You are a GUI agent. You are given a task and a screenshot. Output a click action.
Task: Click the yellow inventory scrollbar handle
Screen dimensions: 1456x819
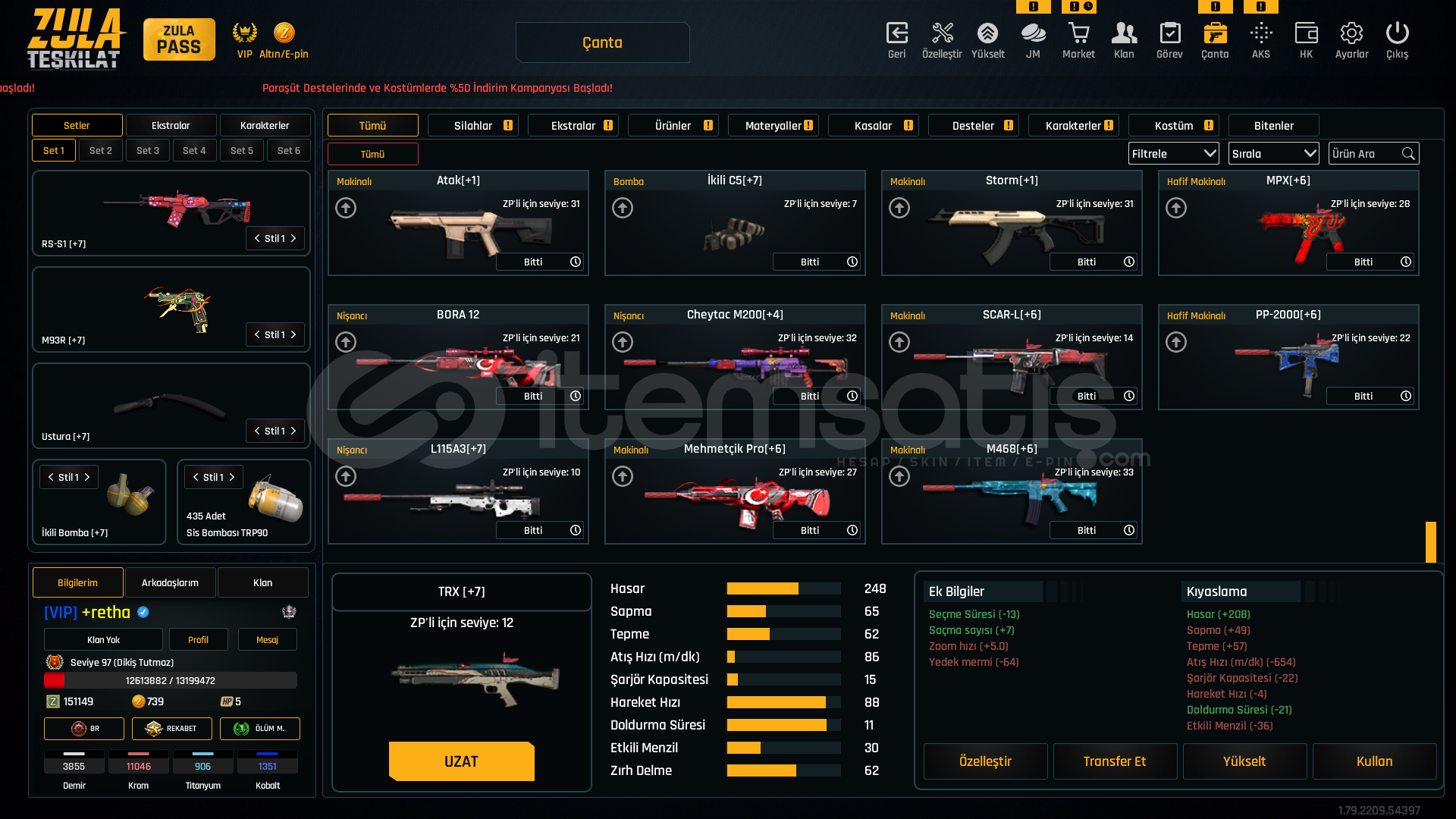click(1430, 541)
